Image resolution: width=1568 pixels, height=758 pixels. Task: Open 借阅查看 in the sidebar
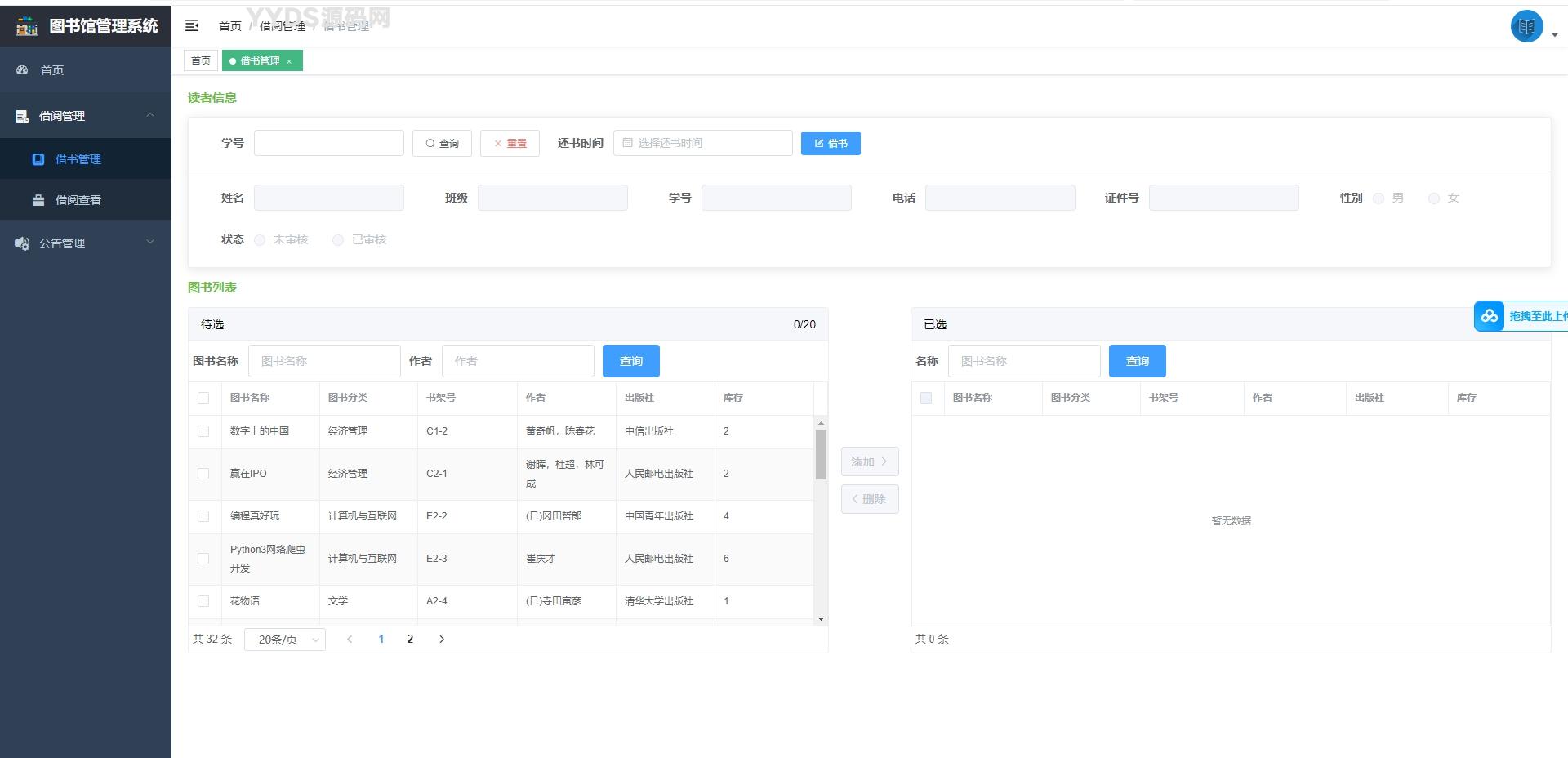tap(78, 200)
